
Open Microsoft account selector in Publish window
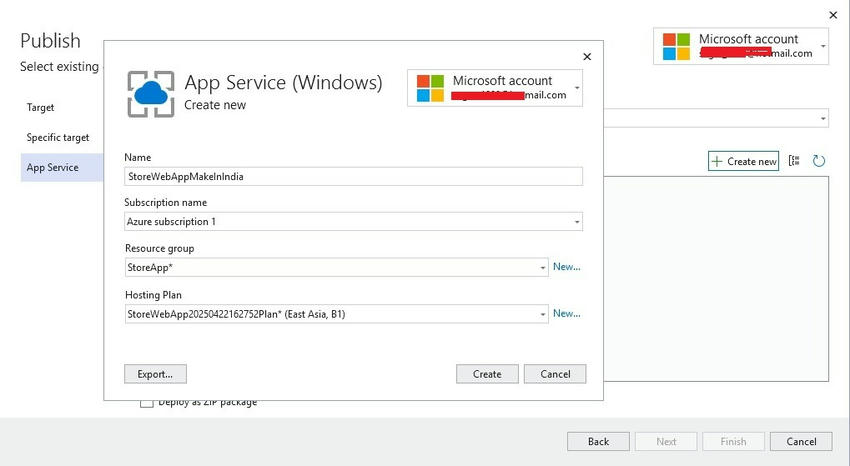[x=740, y=46]
